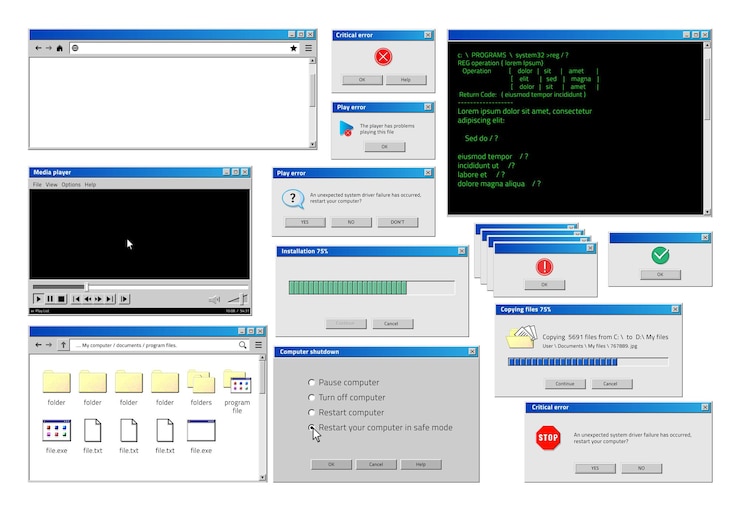Click inside the browser address field

click(x=185, y=48)
